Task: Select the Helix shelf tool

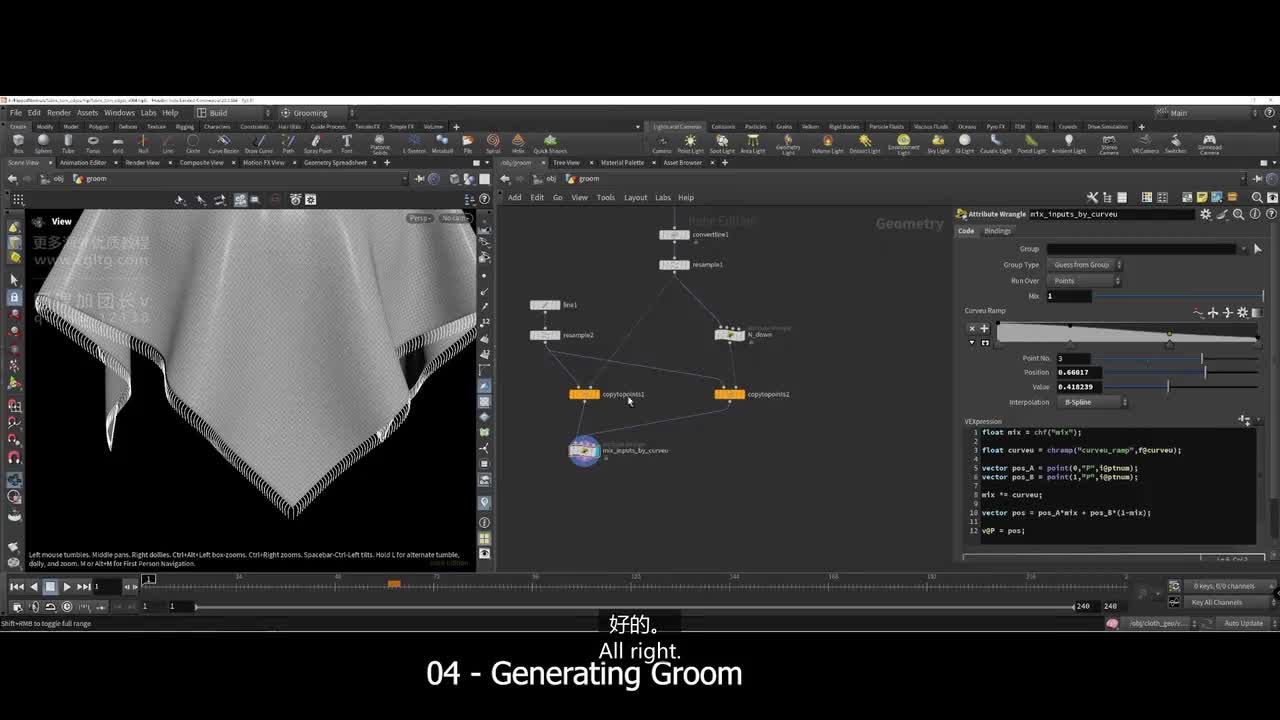Action: click(518, 144)
